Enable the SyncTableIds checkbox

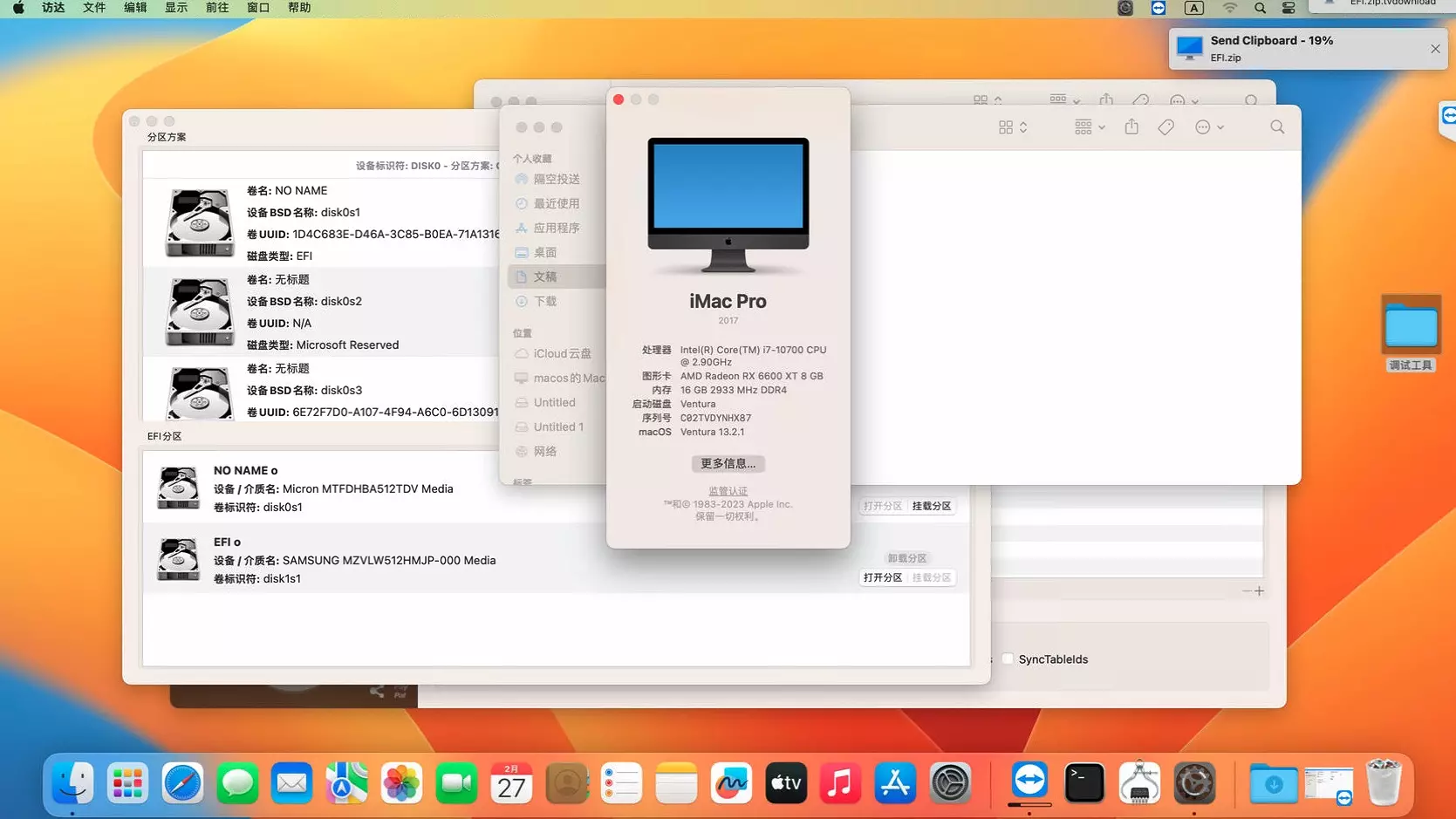pyautogui.click(x=1008, y=659)
